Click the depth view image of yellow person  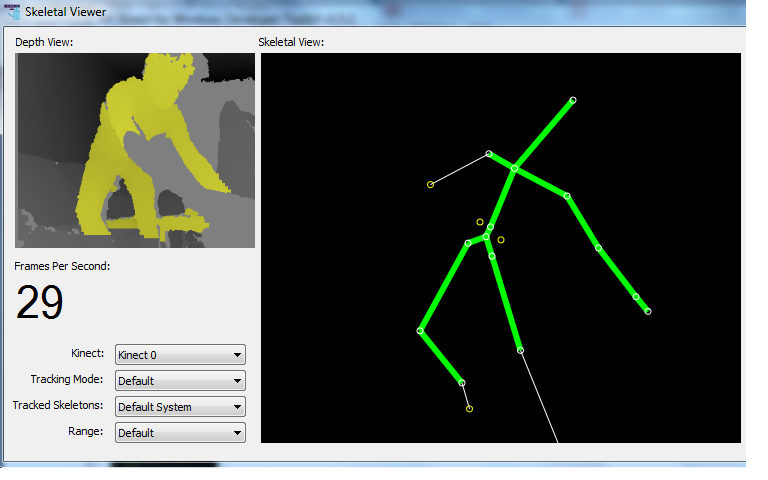135,150
